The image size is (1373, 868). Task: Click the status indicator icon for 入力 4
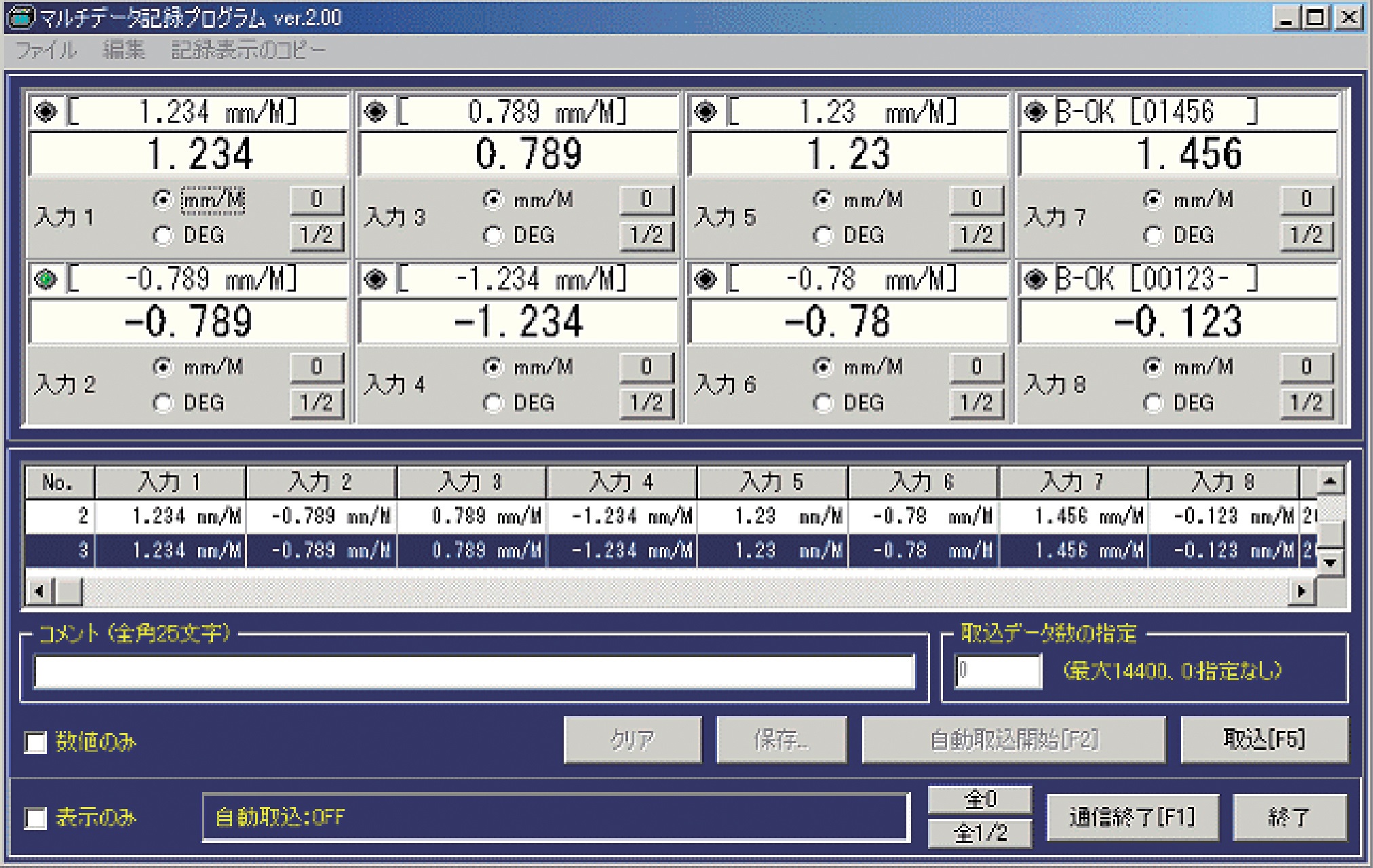pos(375,279)
